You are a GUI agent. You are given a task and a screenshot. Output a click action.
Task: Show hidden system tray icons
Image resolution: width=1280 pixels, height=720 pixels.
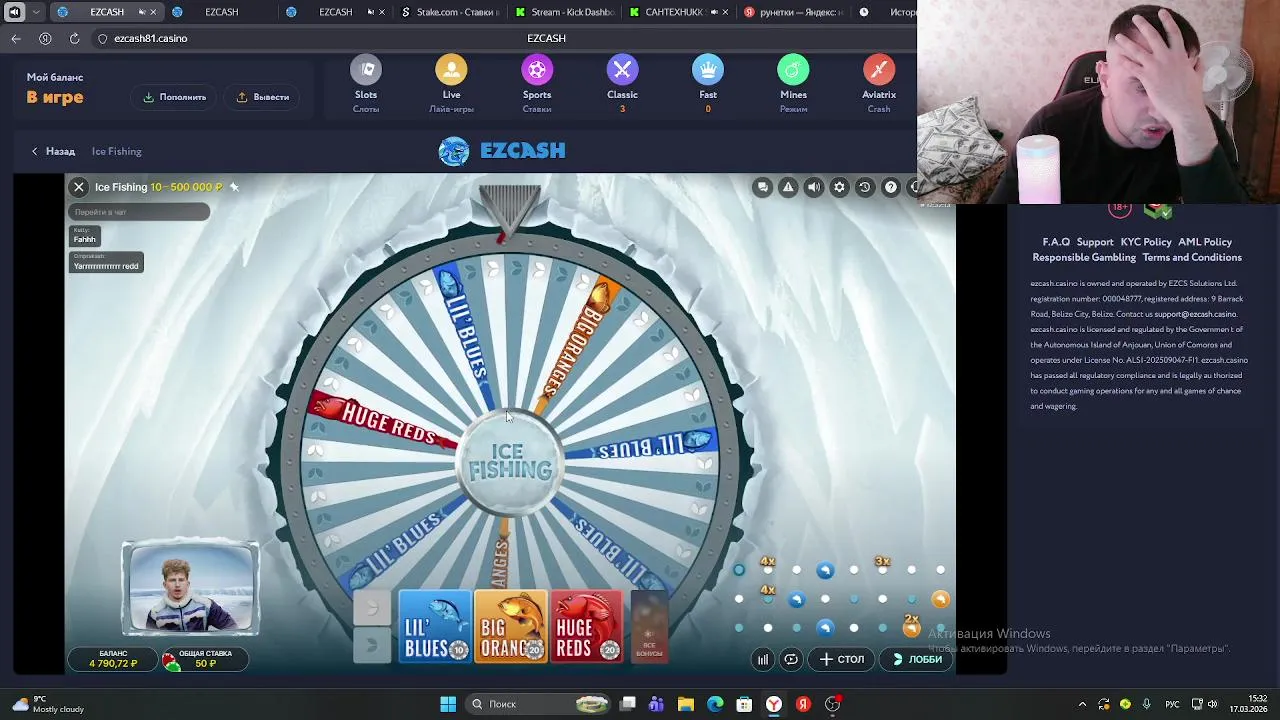1082,704
